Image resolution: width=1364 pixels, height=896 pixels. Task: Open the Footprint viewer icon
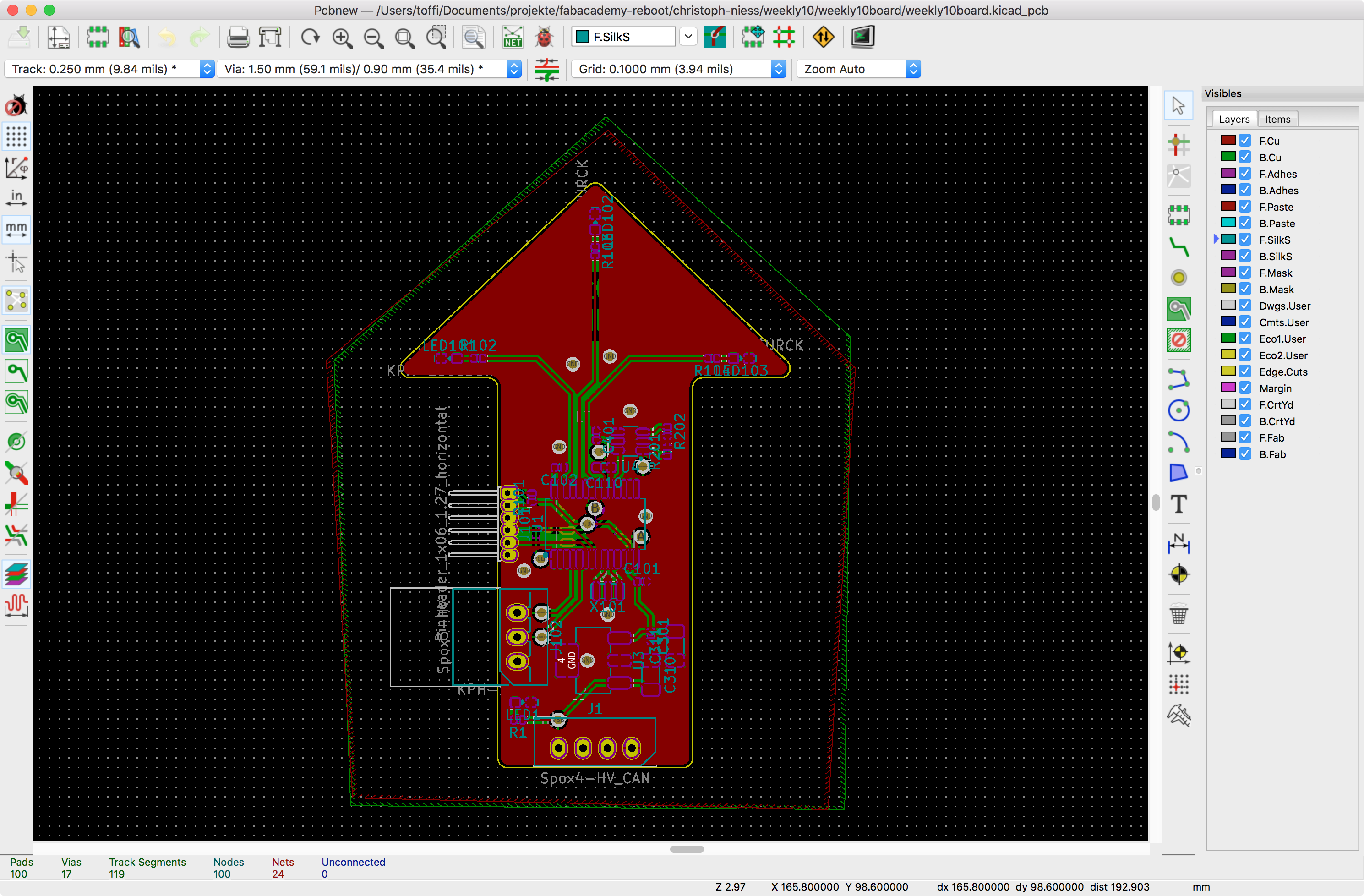pos(129,37)
